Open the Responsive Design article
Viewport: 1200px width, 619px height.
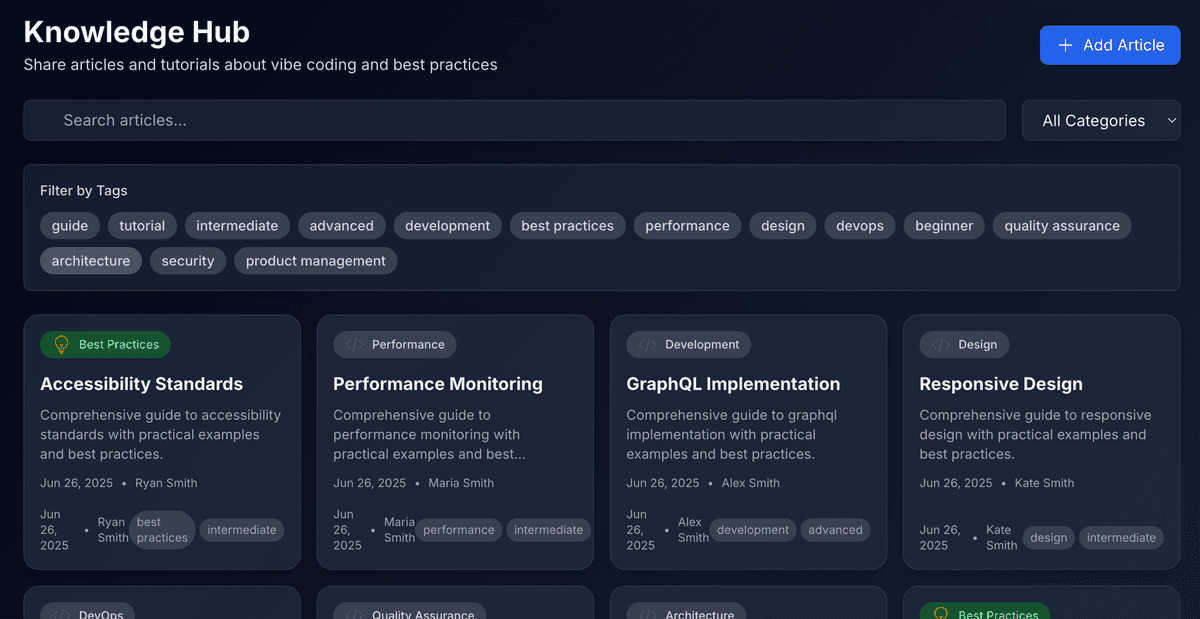[1001, 384]
